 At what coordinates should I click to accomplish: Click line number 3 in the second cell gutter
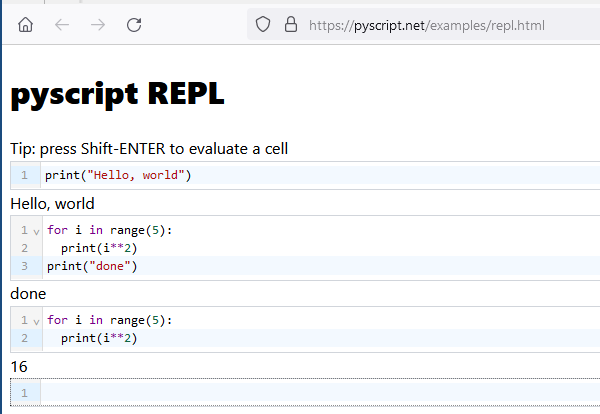(x=23, y=266)
